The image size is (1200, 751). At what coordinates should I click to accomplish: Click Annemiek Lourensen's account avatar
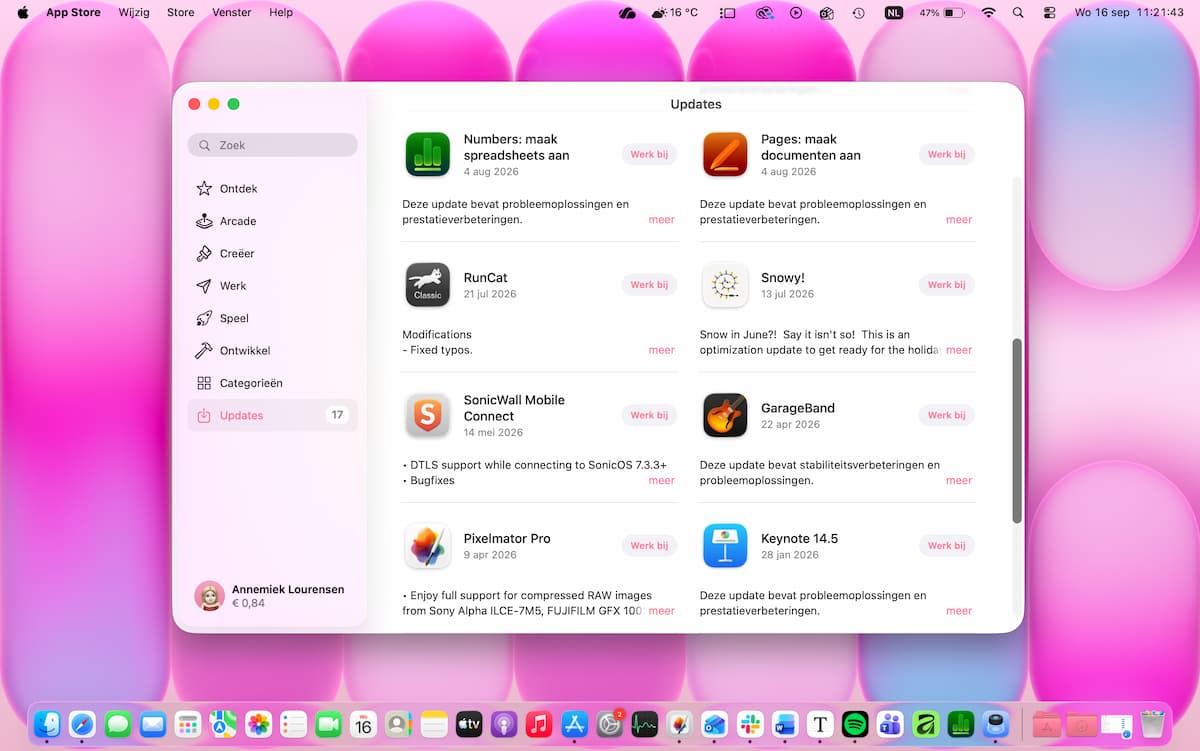click(209, 596)
